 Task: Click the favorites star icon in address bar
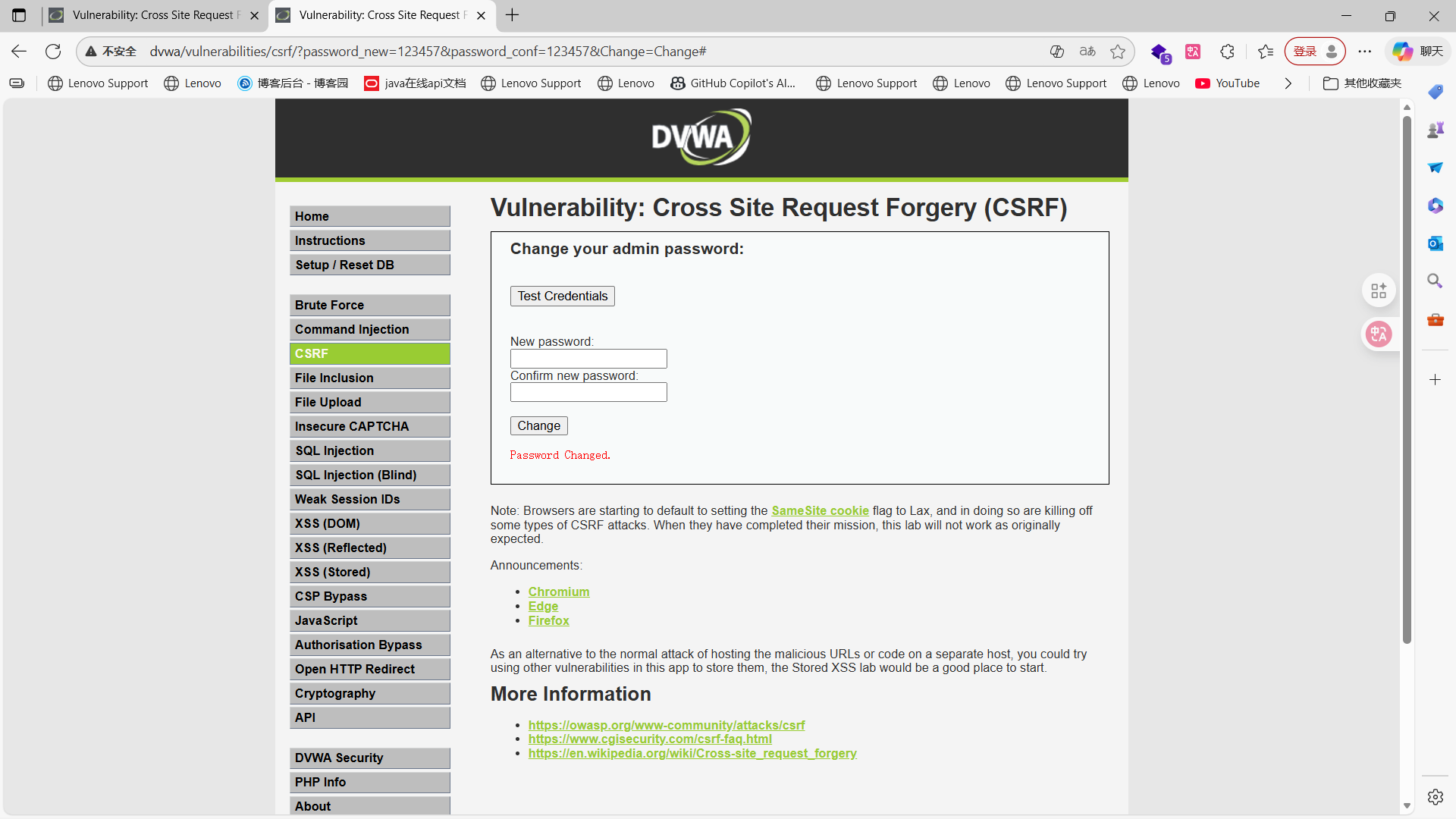pyautogui.click(x=1117, y=52)
